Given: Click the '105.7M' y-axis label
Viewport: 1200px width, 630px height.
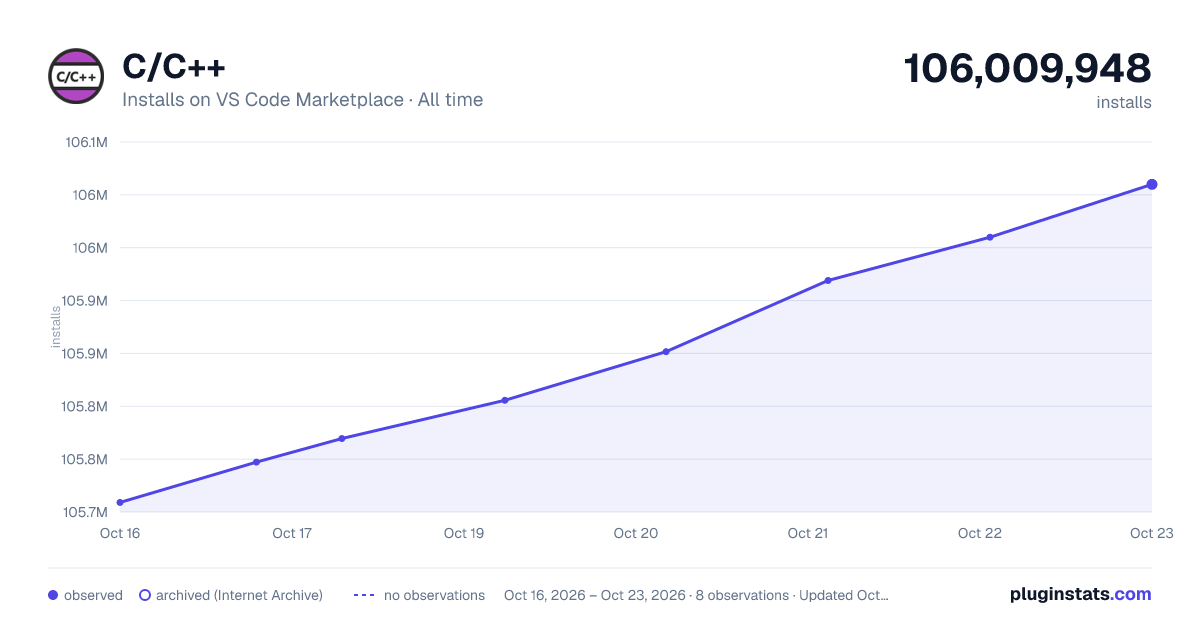Looking at the screenshot, I should pyautogui.click(x=85, y=513).
